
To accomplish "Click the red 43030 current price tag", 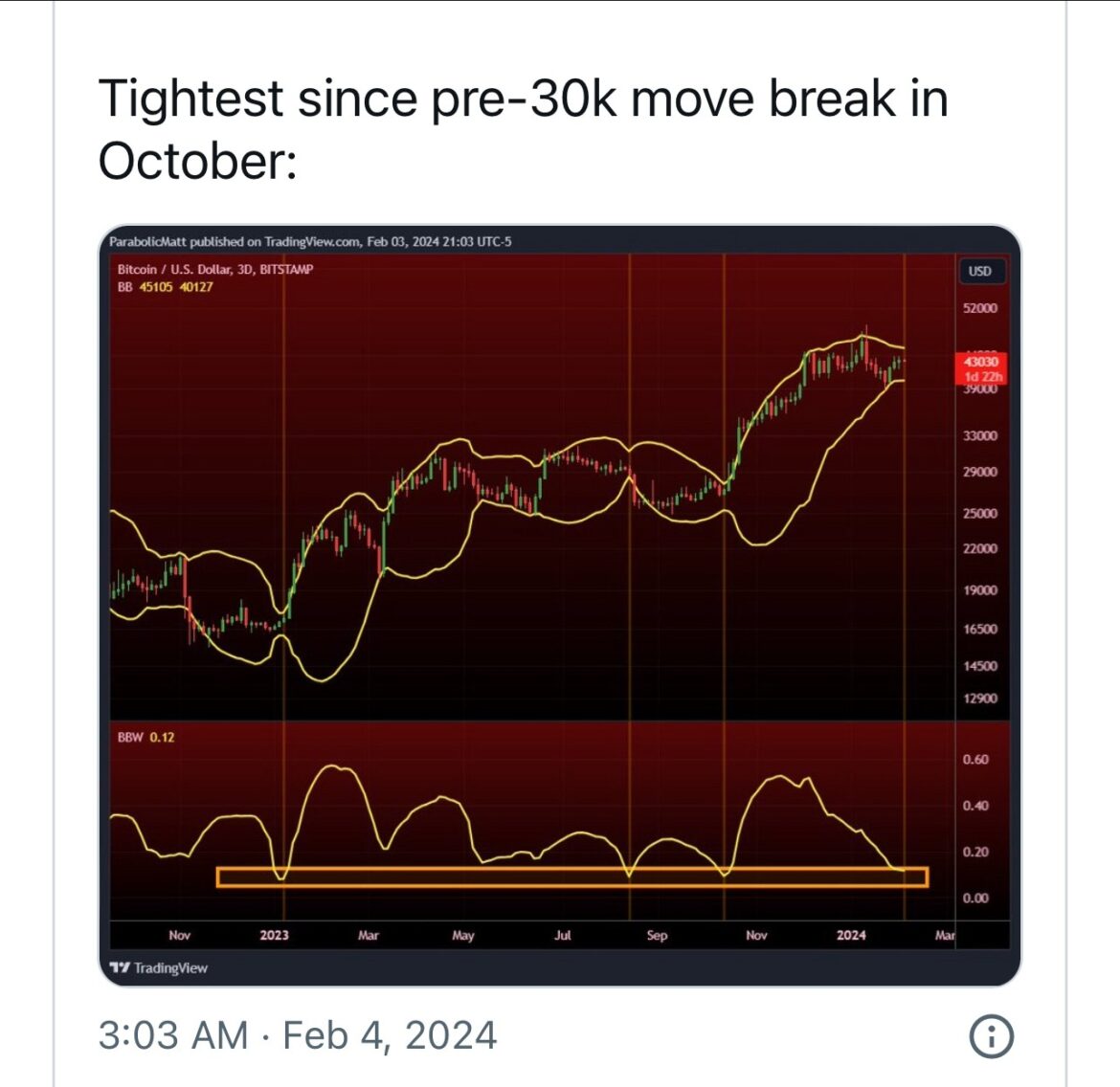I will click(980, 362).
